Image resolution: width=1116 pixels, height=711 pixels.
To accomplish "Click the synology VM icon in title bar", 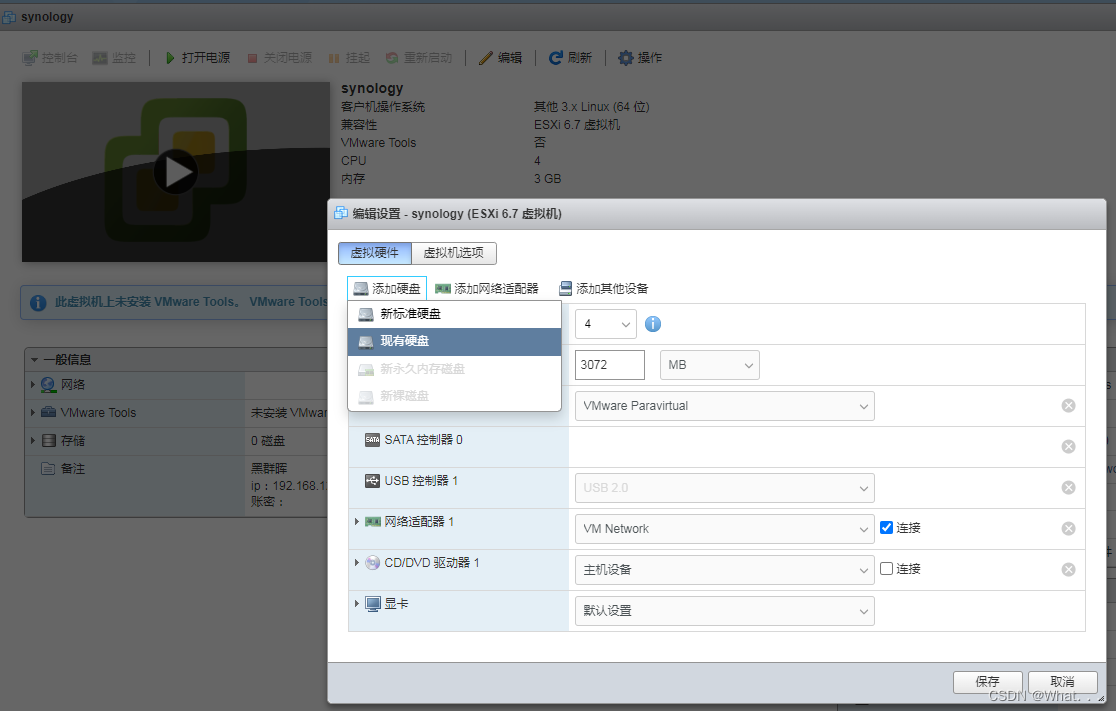I will tap(9, 16).
